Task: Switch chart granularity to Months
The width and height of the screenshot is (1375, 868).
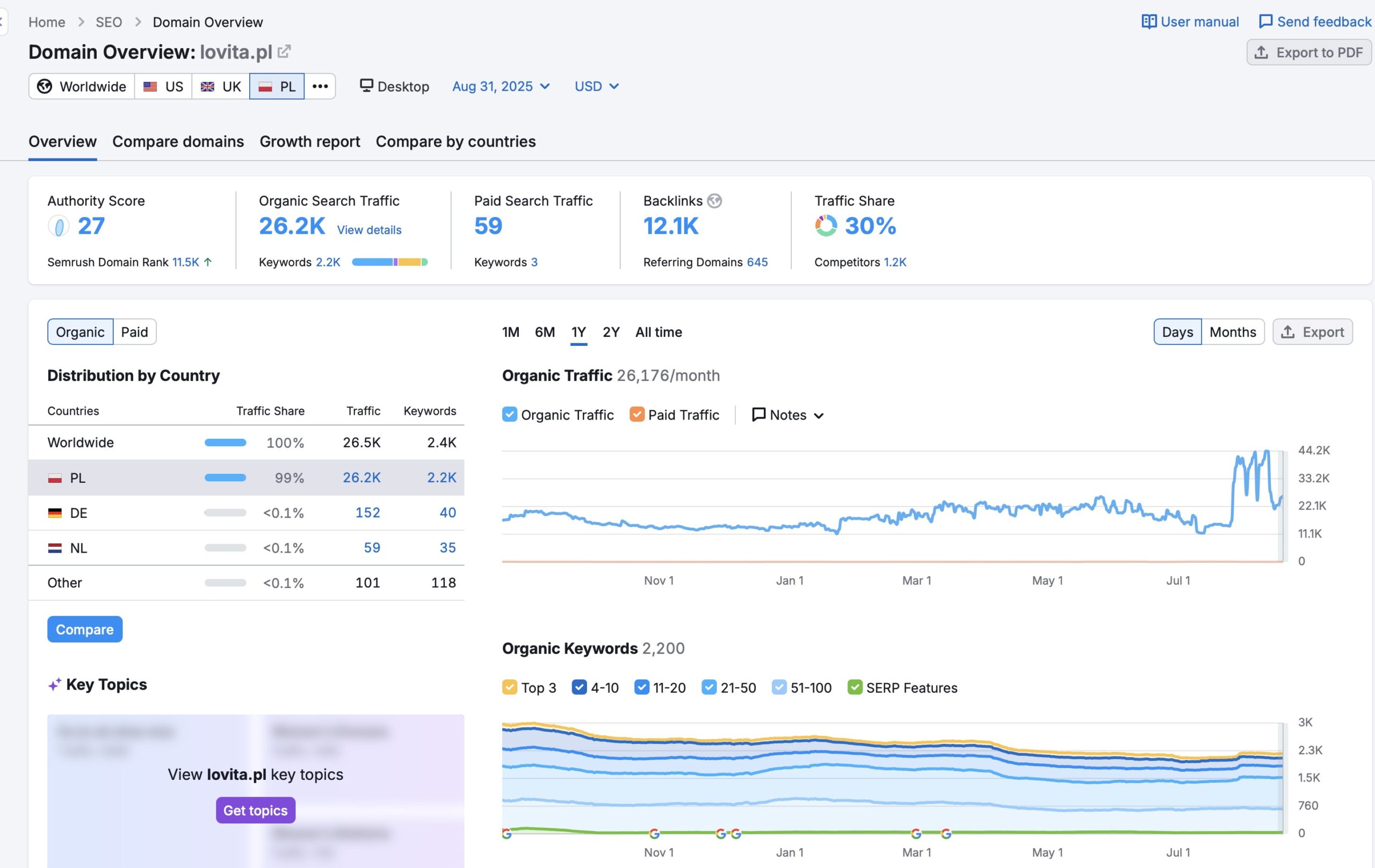Action: click(1232, 332)
